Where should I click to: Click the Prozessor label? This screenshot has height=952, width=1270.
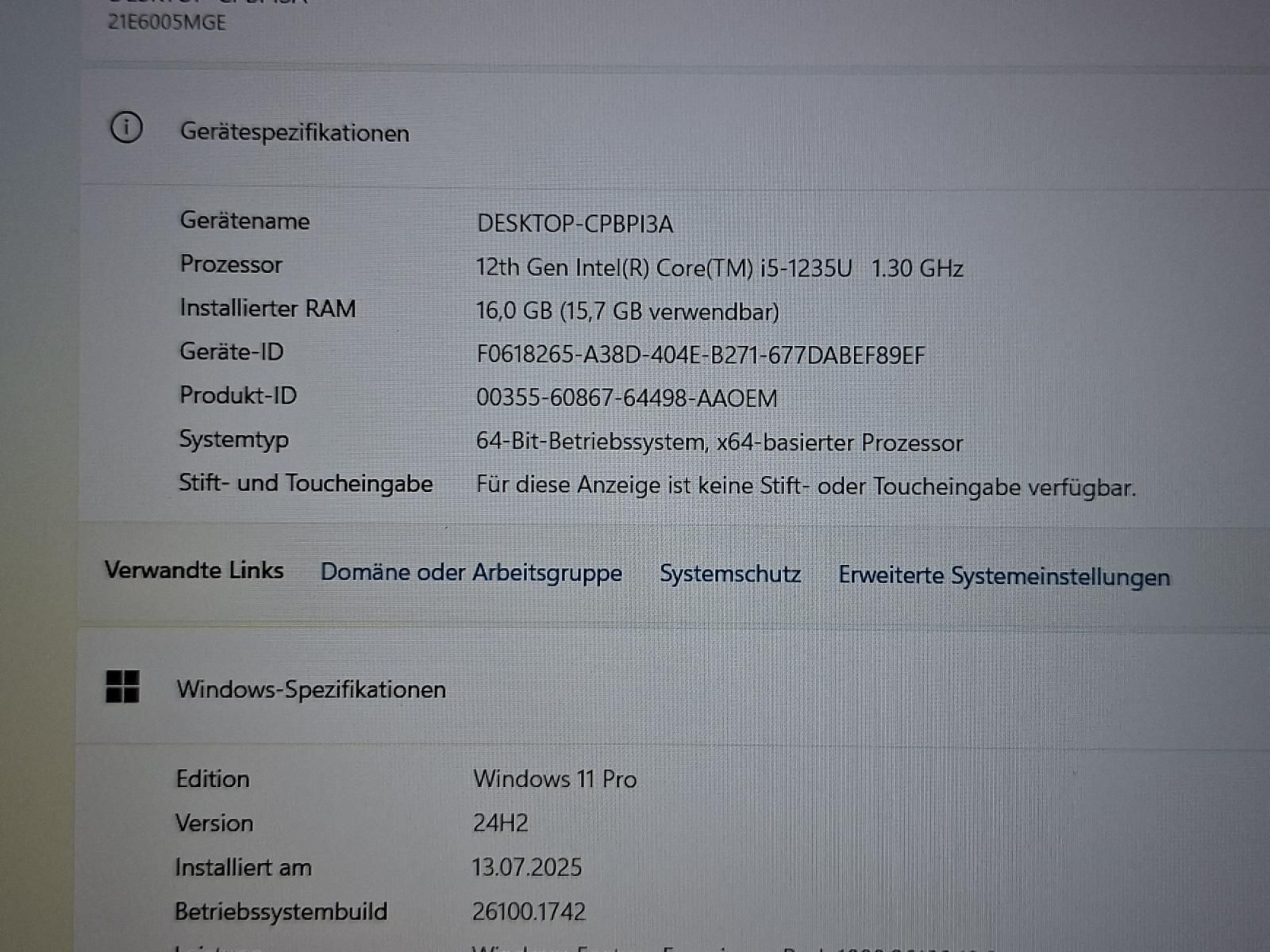[231, 264]
